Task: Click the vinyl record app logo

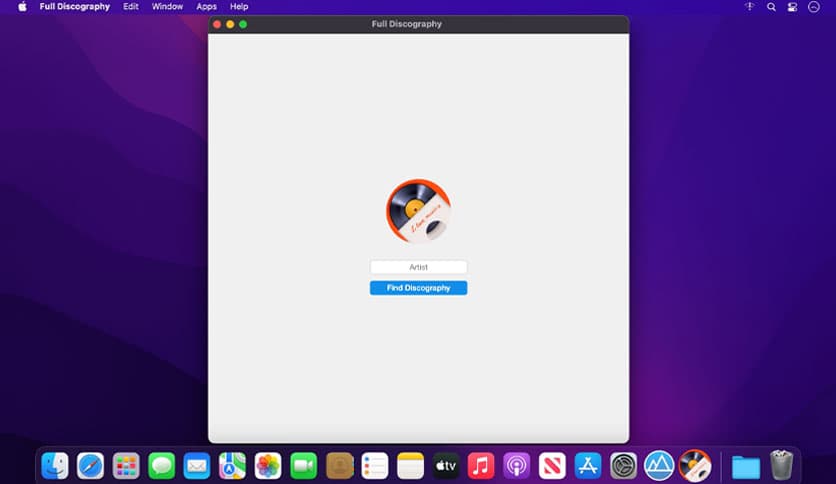Action: (418, 211)
